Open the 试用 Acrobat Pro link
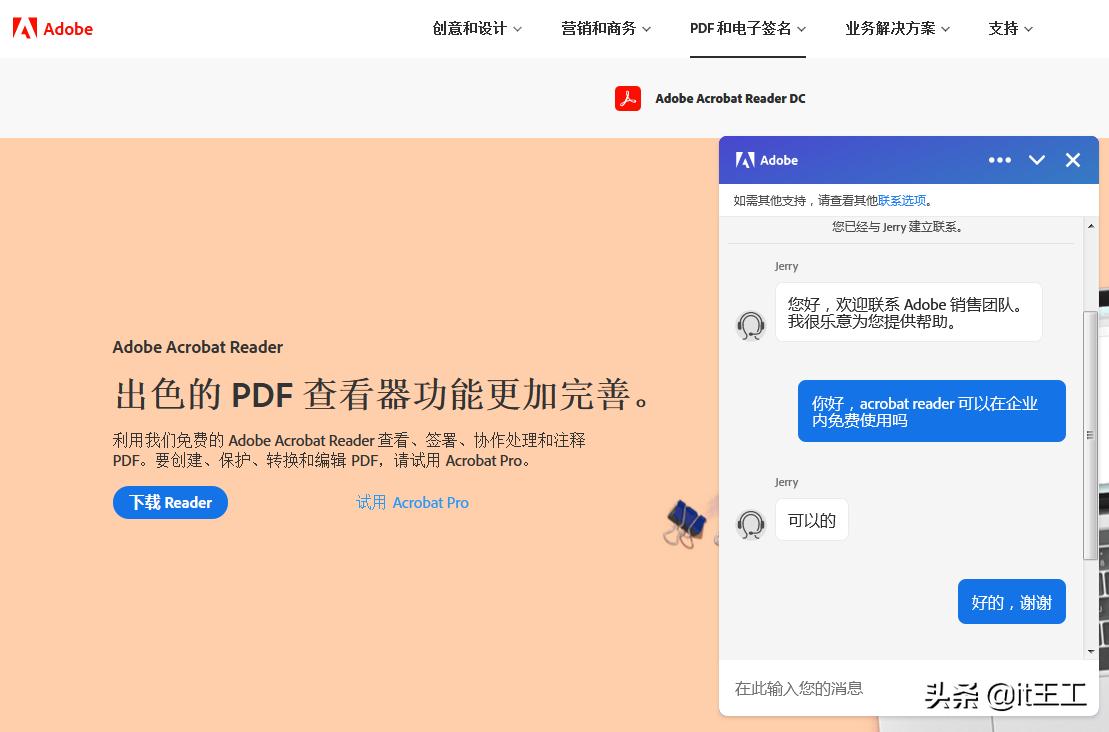1109x732 pixels. coord(412,503)
